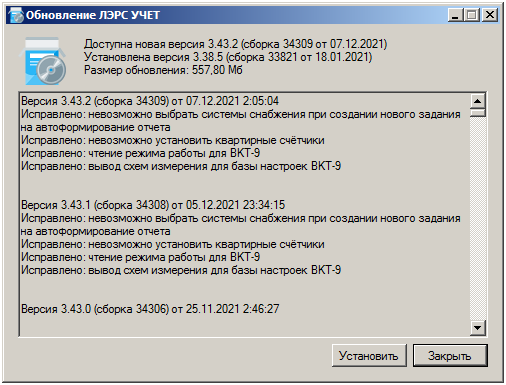Click the changelog scrollbar down arrow

pyautogui.click(x=477, y=328)
